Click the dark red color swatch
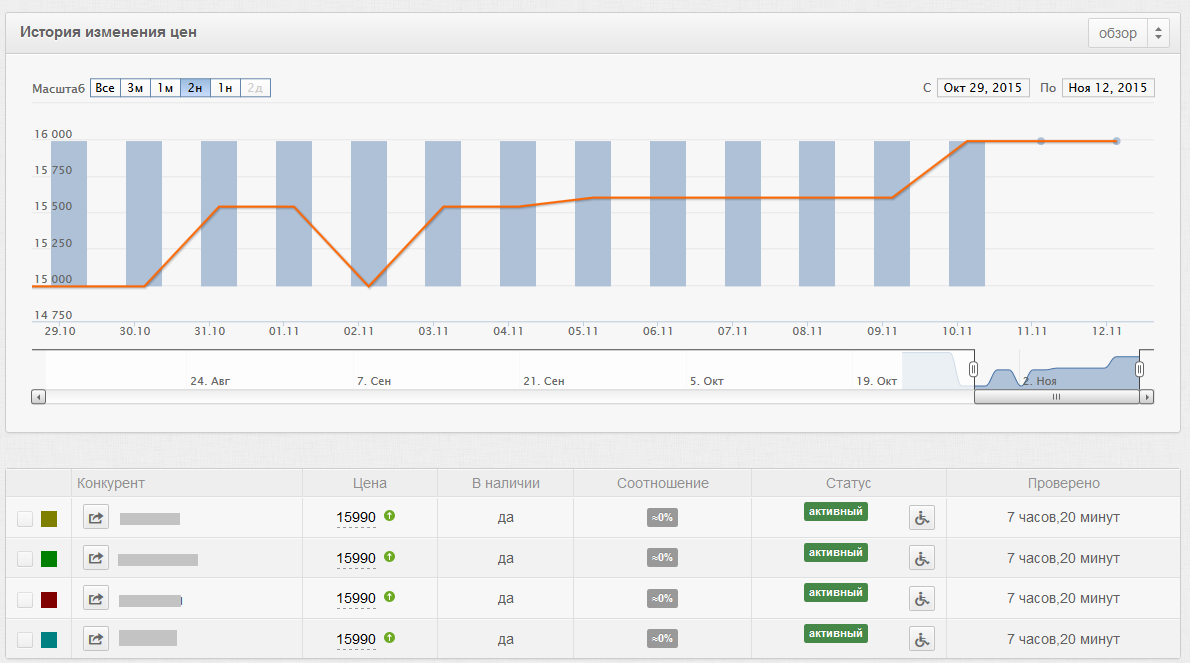 pyautogui.click(x=49, y=599)
